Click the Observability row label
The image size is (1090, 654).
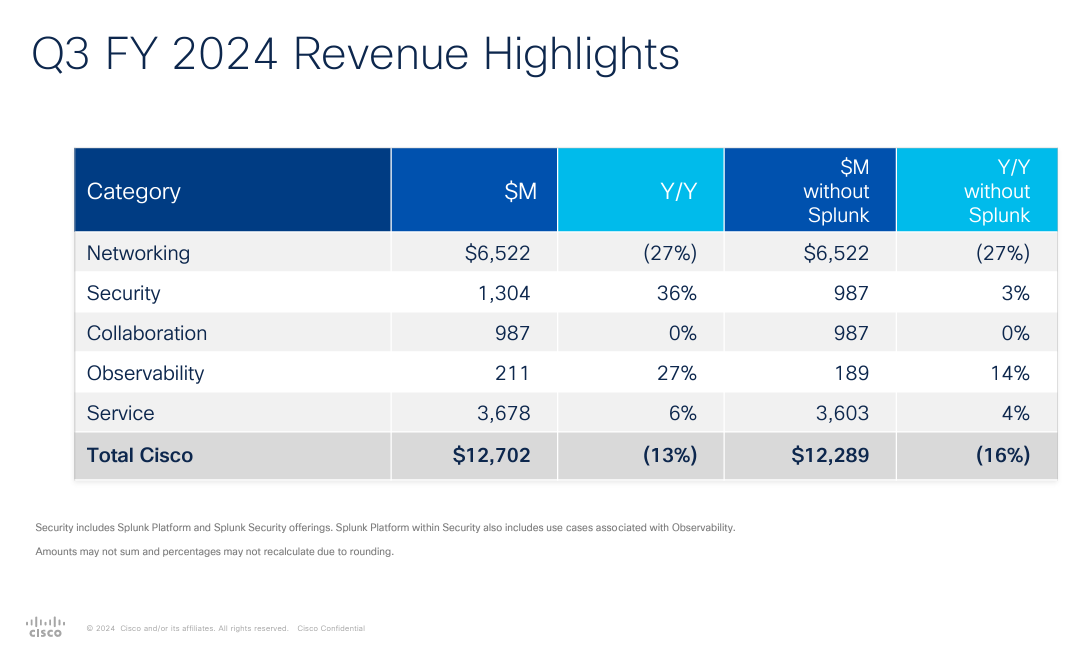[145, 373]
